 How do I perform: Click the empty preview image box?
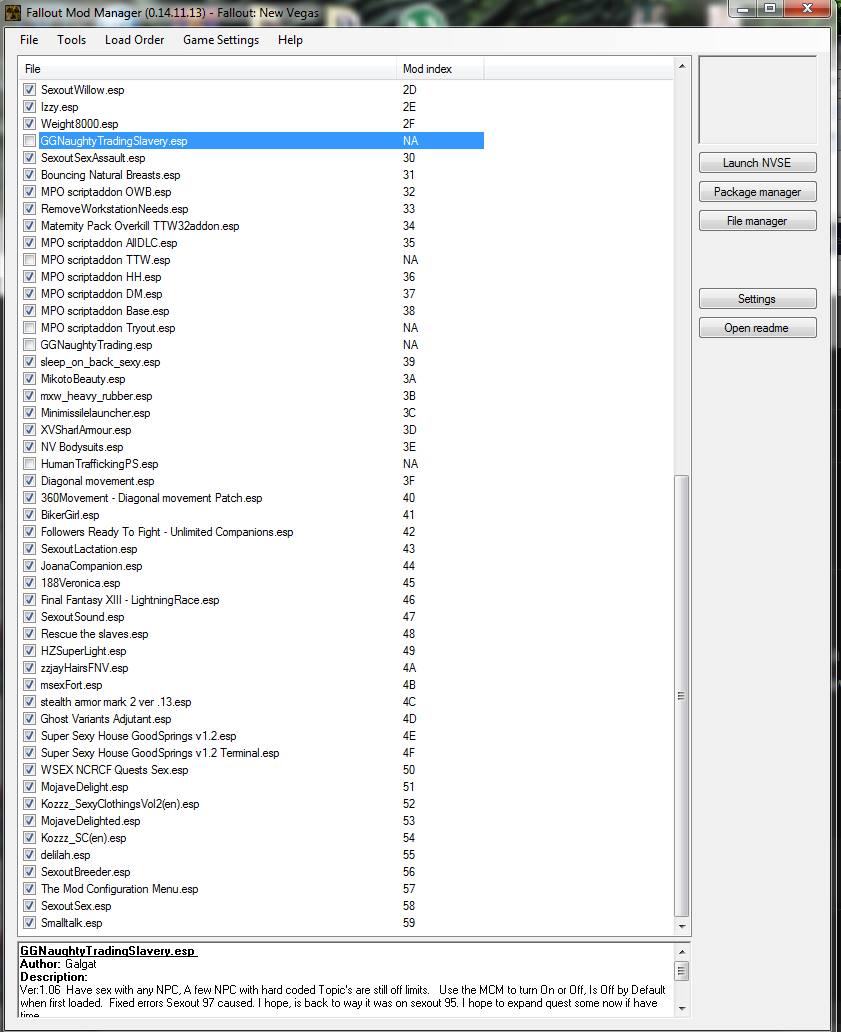point(757,100)
